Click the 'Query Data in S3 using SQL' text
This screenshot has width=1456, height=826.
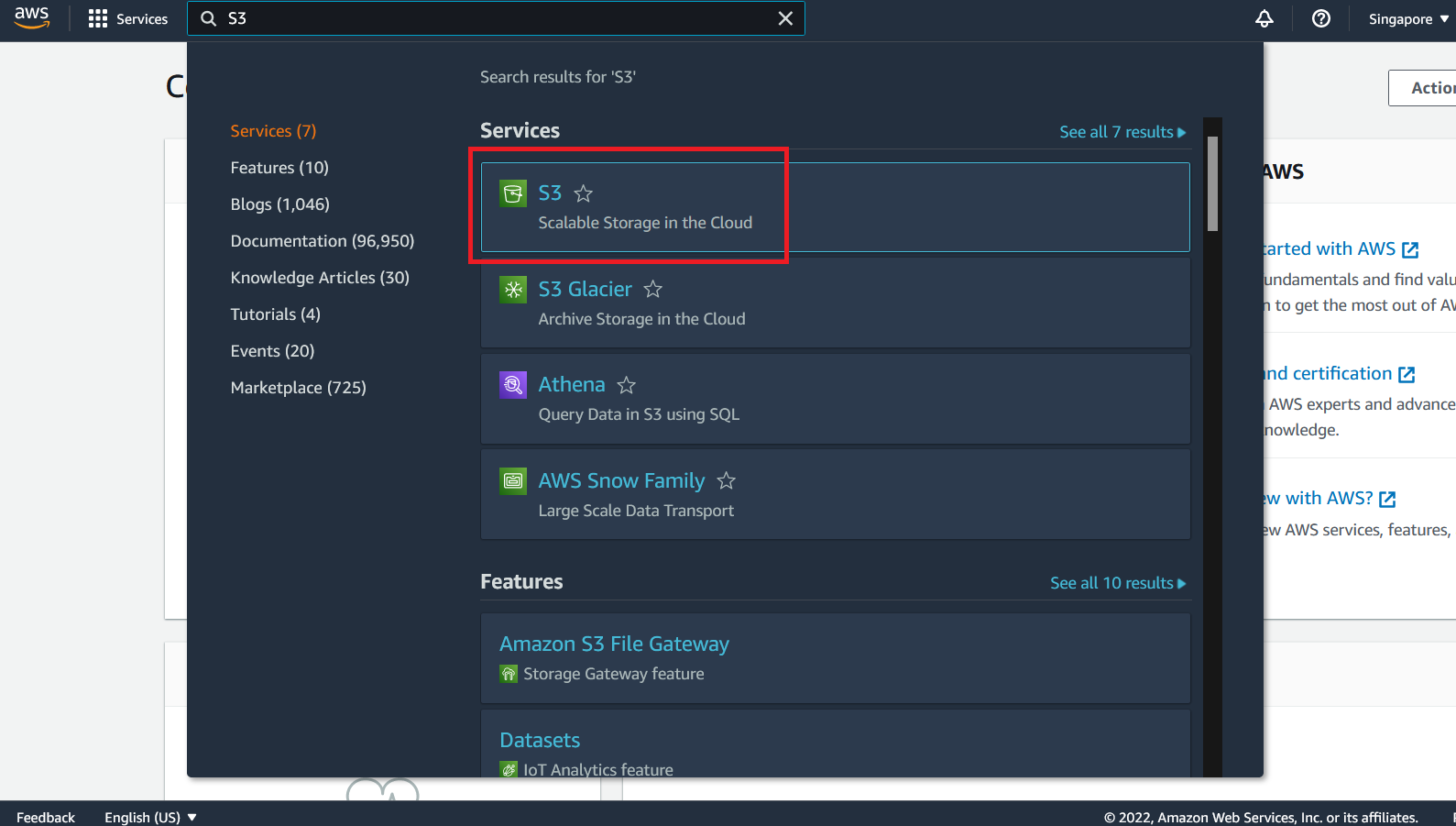pyautogui.click(x=639, y=414)
